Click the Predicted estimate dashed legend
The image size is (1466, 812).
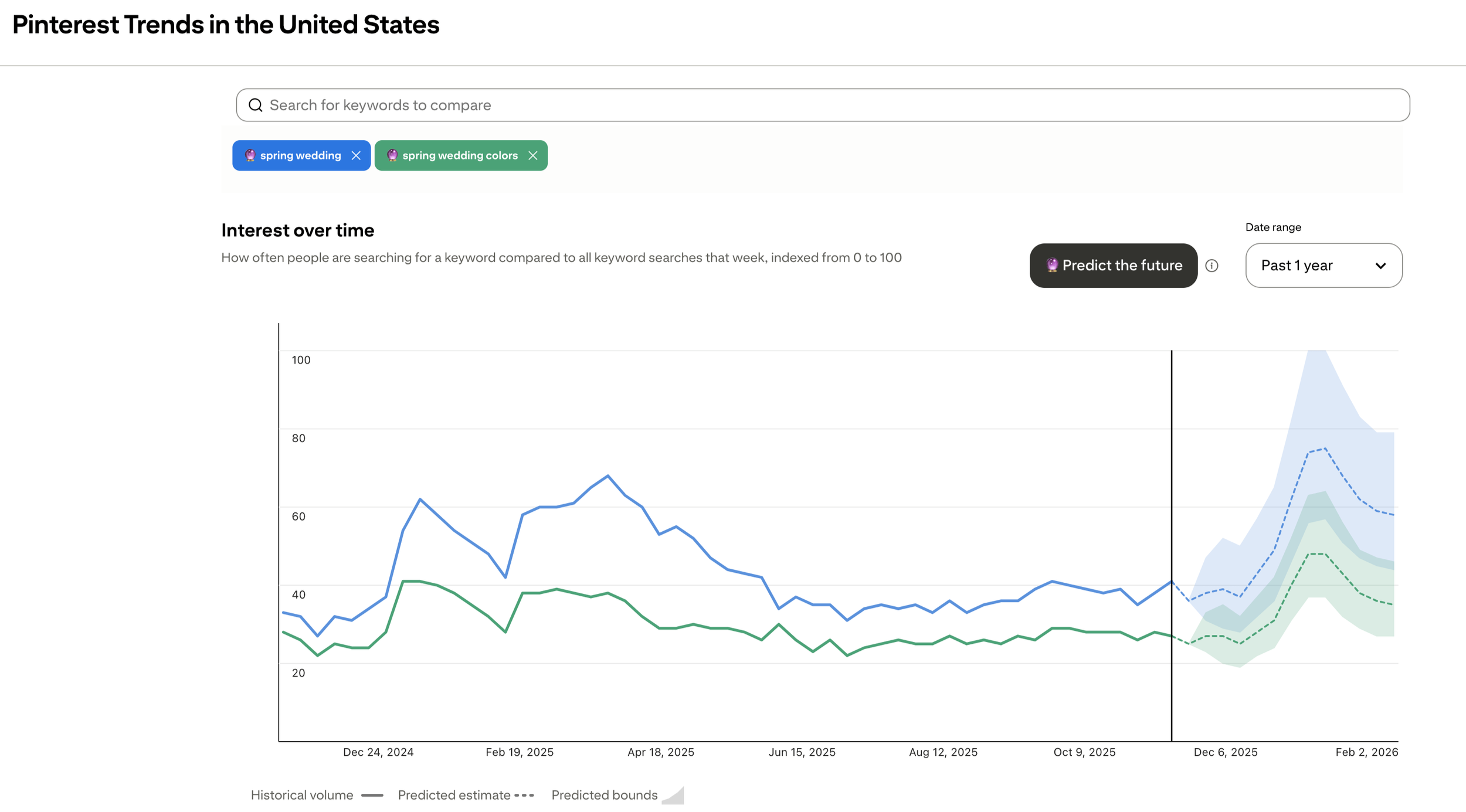524,795
